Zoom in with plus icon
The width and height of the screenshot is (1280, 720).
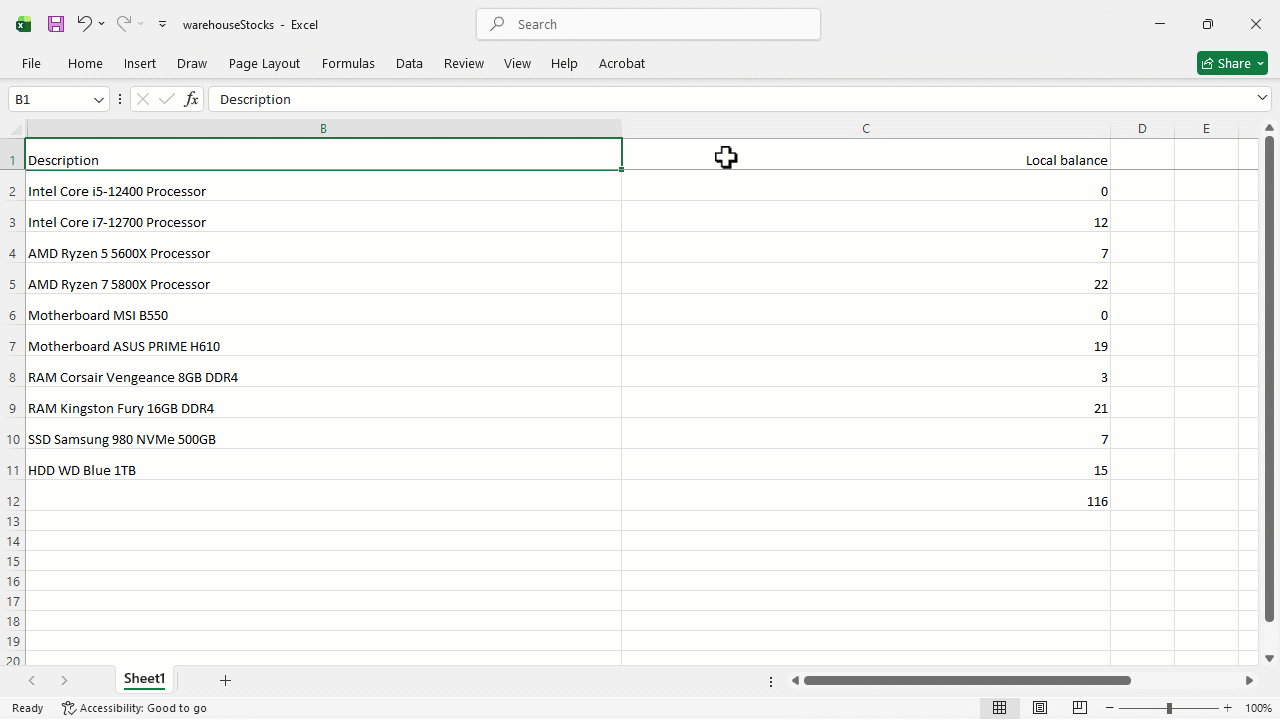[1228, 708]
